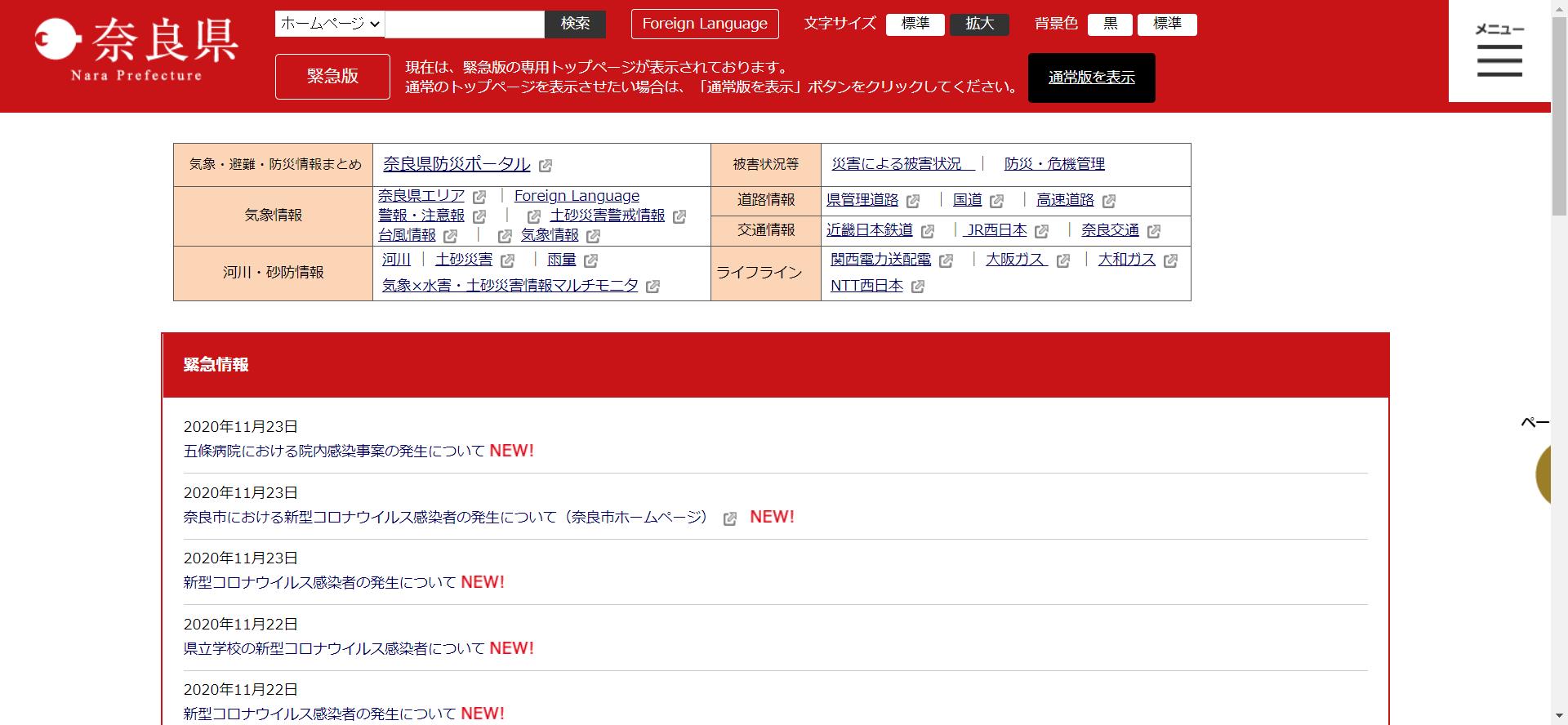Open 五條病院 院内感染事案 news link
1568x725 pixels.
tap(334, 451)
